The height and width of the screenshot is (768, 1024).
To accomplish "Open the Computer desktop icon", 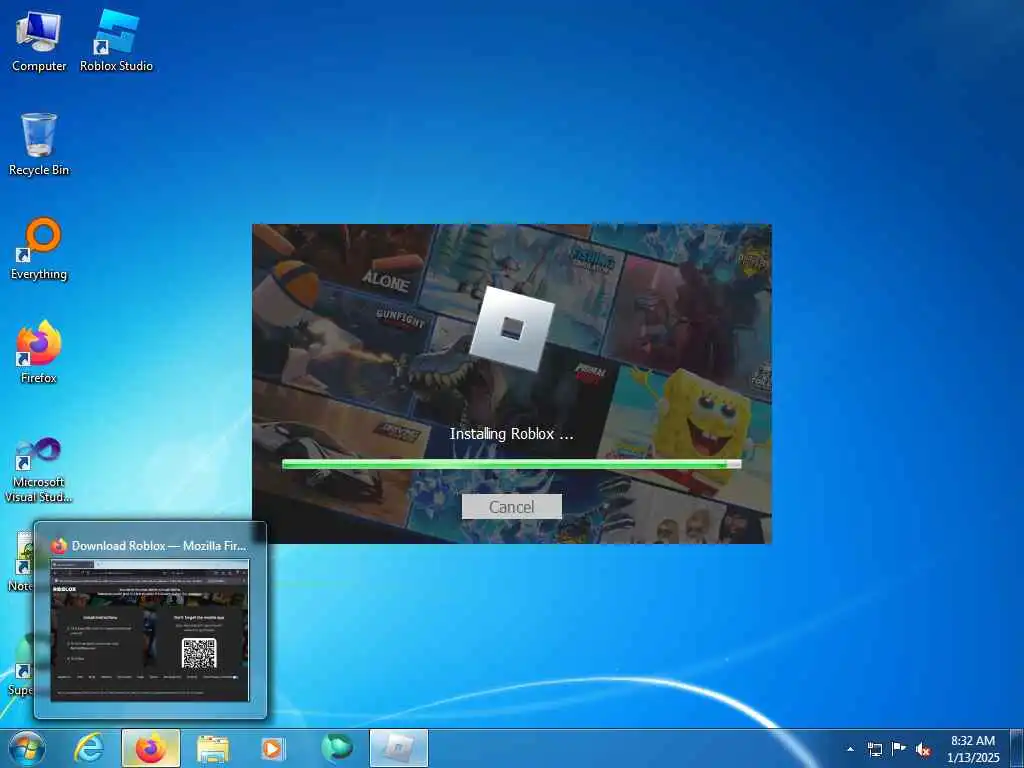I will click(39, 40).
